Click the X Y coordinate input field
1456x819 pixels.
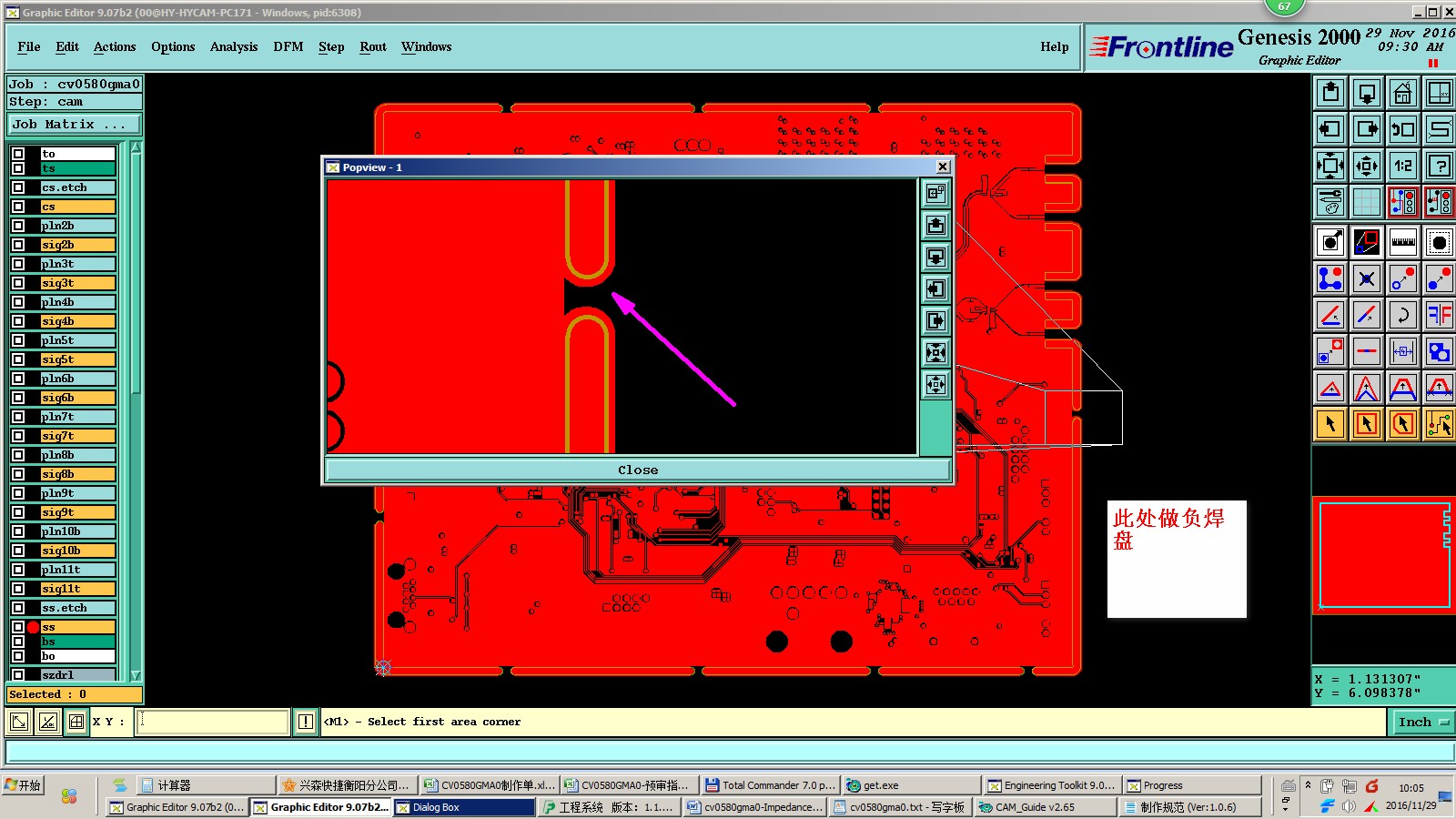pyautogui.click(x=213, y=722)
